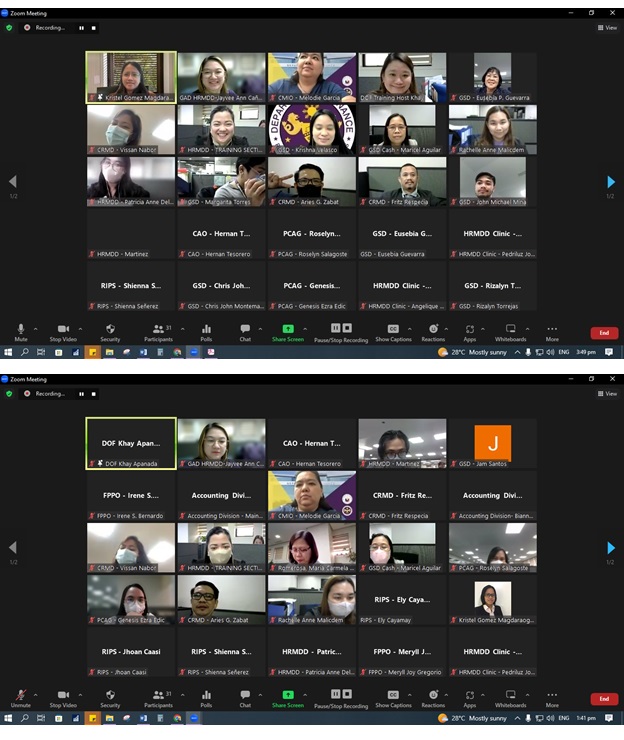
Task: Open View menu in the 3:49 pm meeting
Action: [x=607, y=28]
